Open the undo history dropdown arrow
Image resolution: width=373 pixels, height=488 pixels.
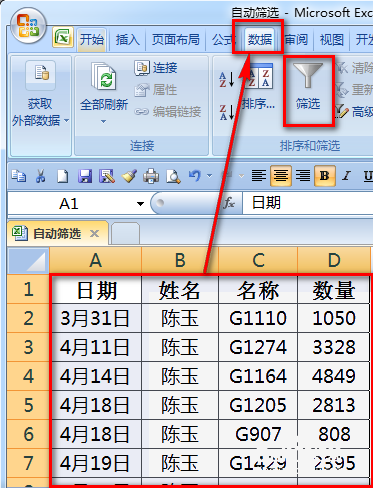(x=209, y=175)
